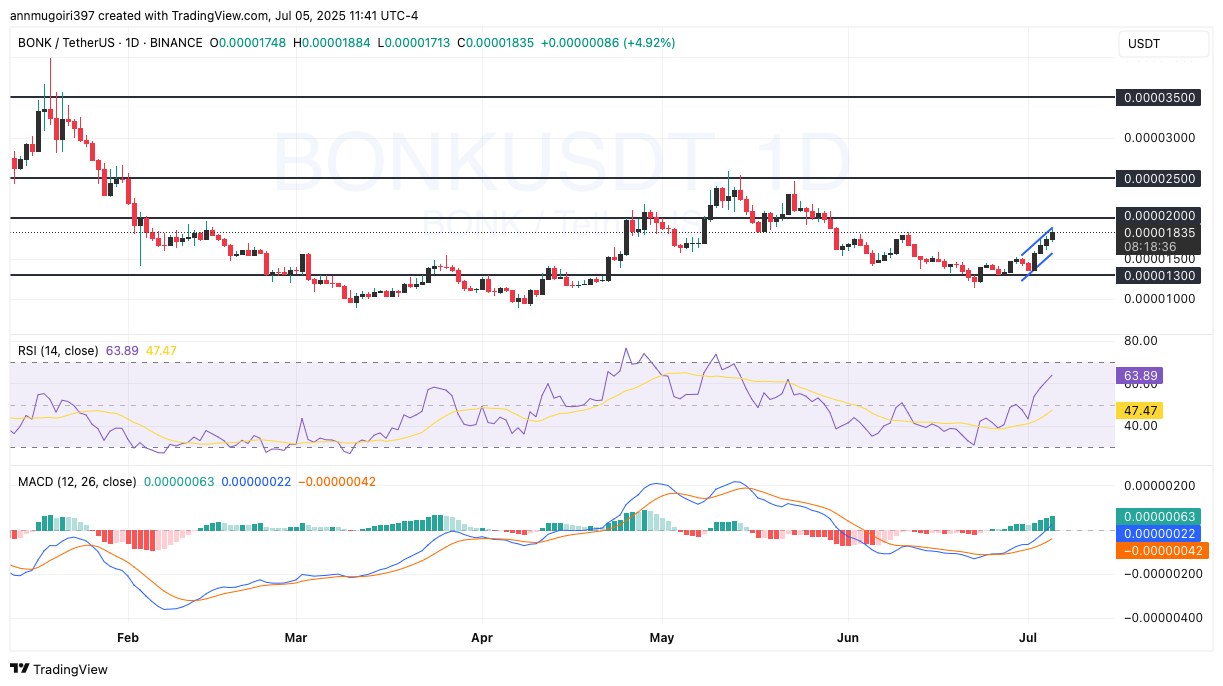Image resolution: width=1223 pixels, height=686 pixels.
Task: Select the 0.00002000 price level label
Action: coord(1160,217)
